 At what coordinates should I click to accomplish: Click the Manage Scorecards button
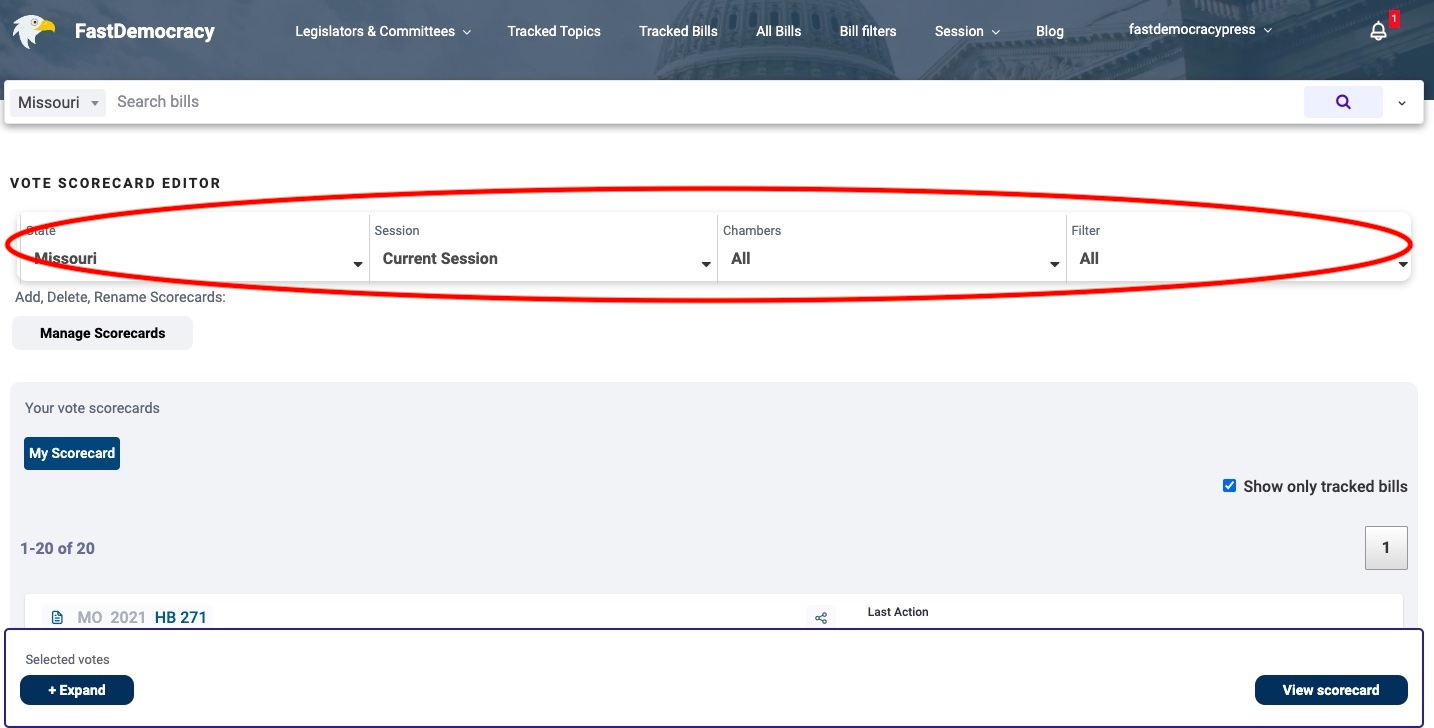(x=102, y=333)
